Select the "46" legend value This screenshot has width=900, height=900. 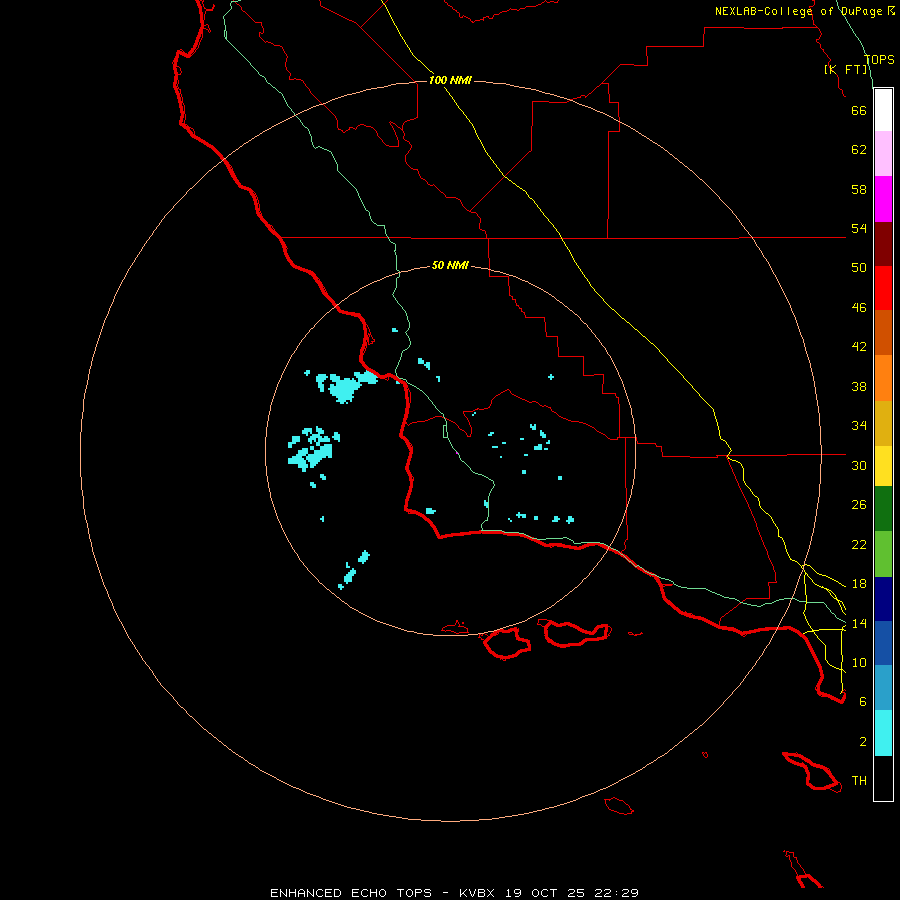859,308
